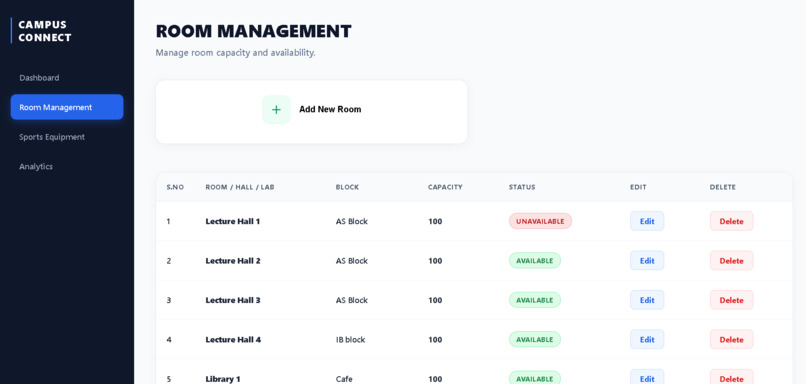Click the subtitle about room capacity and availability
The image size is (806, 384).
tap(235, 52)
